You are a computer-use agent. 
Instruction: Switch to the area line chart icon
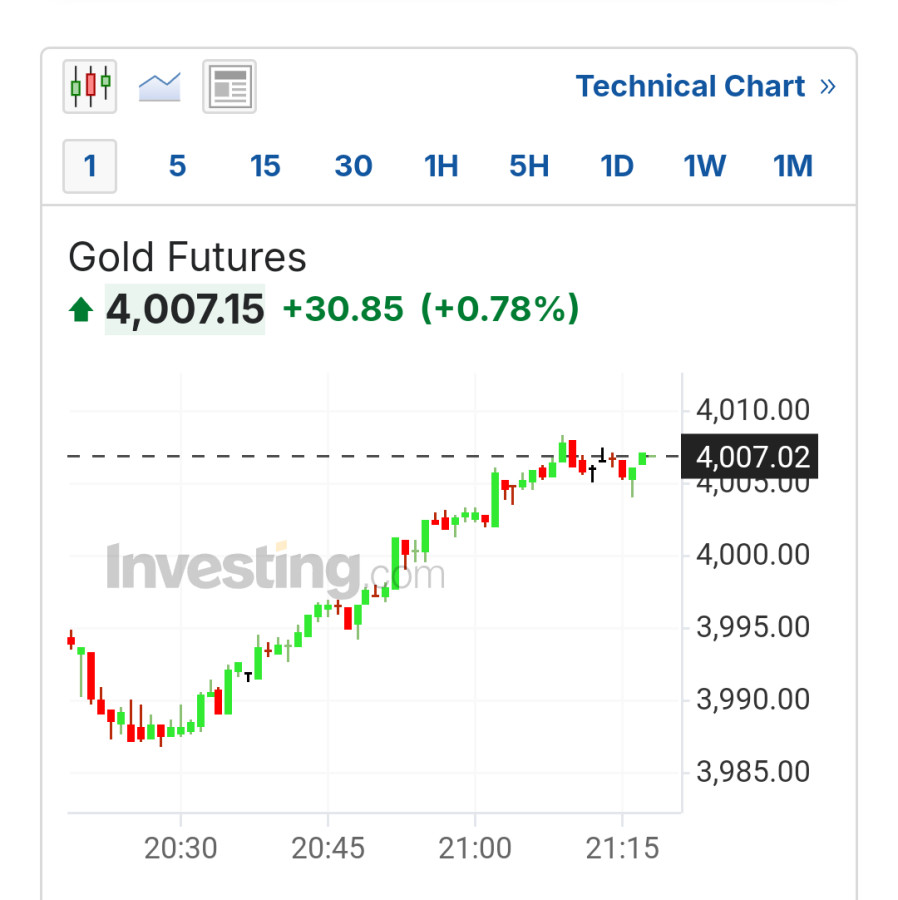[x=159, y=86]
